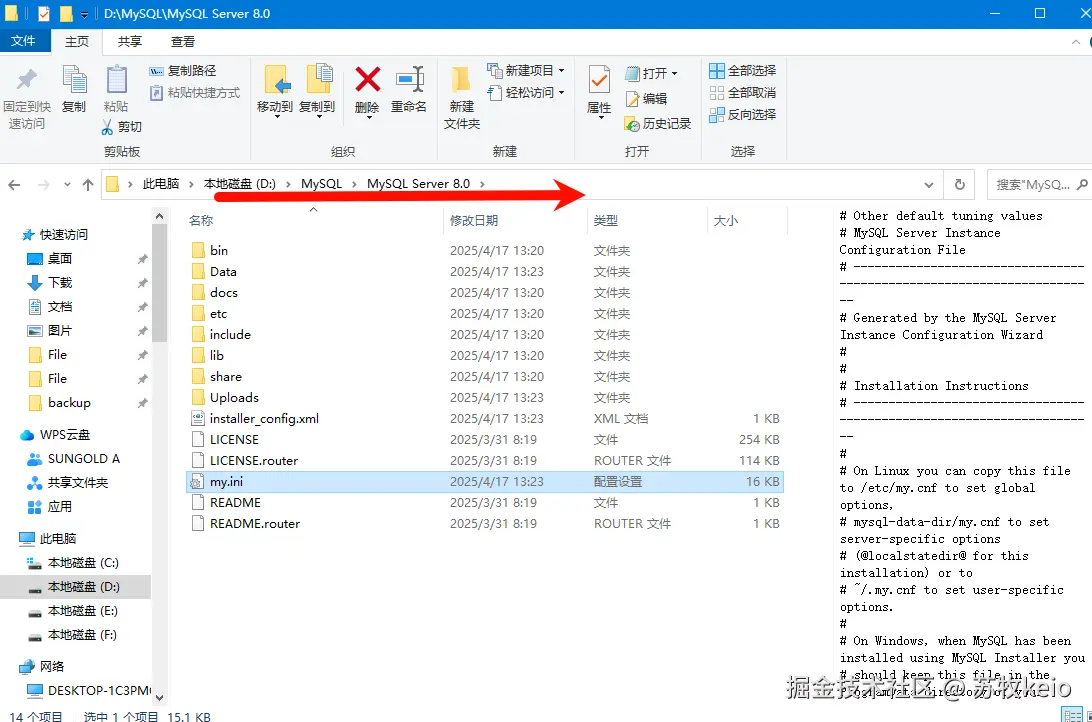
Task: Click the Cut scissors button
Action: 122,127
